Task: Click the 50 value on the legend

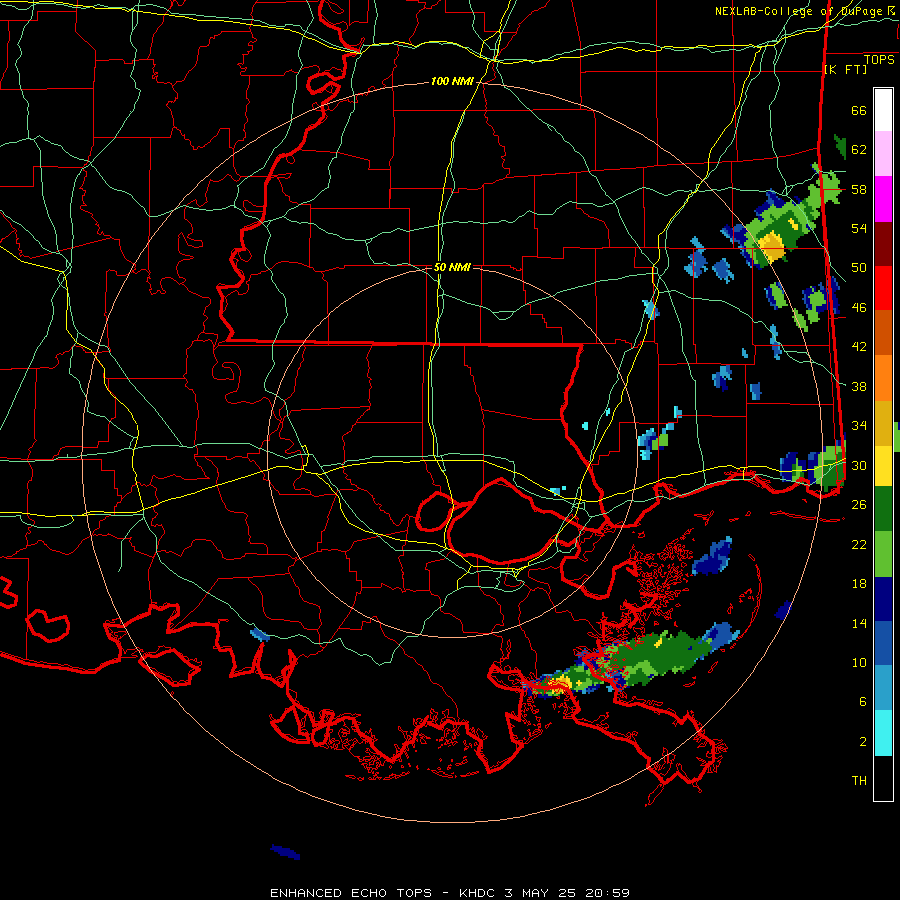Action: [x=859, y=268]
